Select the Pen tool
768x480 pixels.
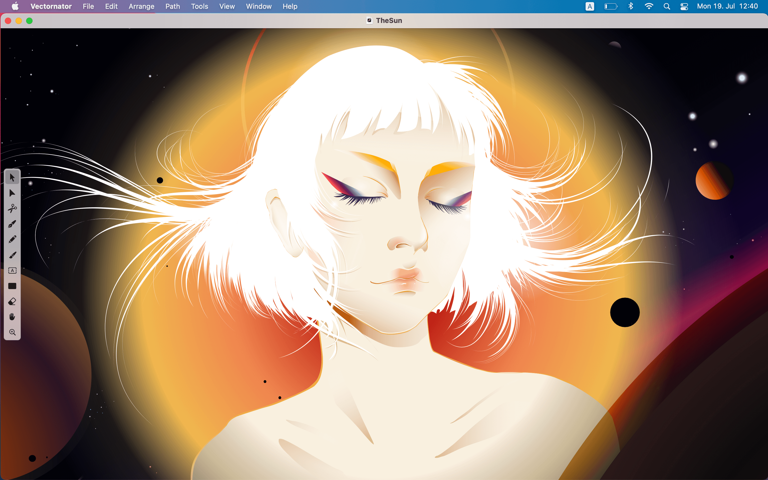point(12,224)
